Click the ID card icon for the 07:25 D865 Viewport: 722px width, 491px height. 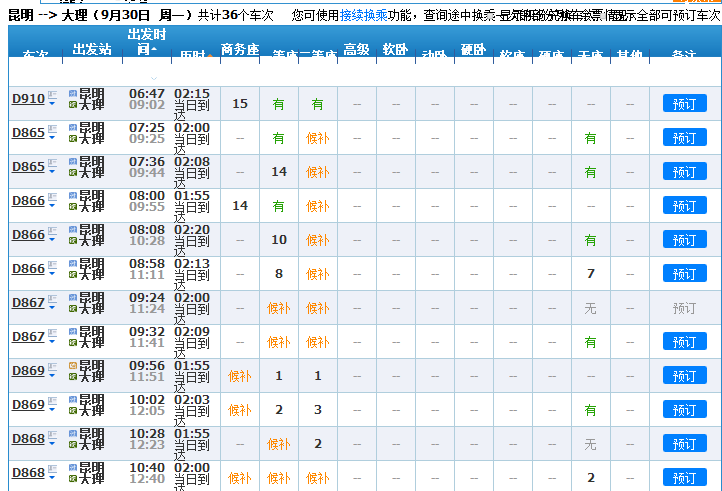point(52,129)
